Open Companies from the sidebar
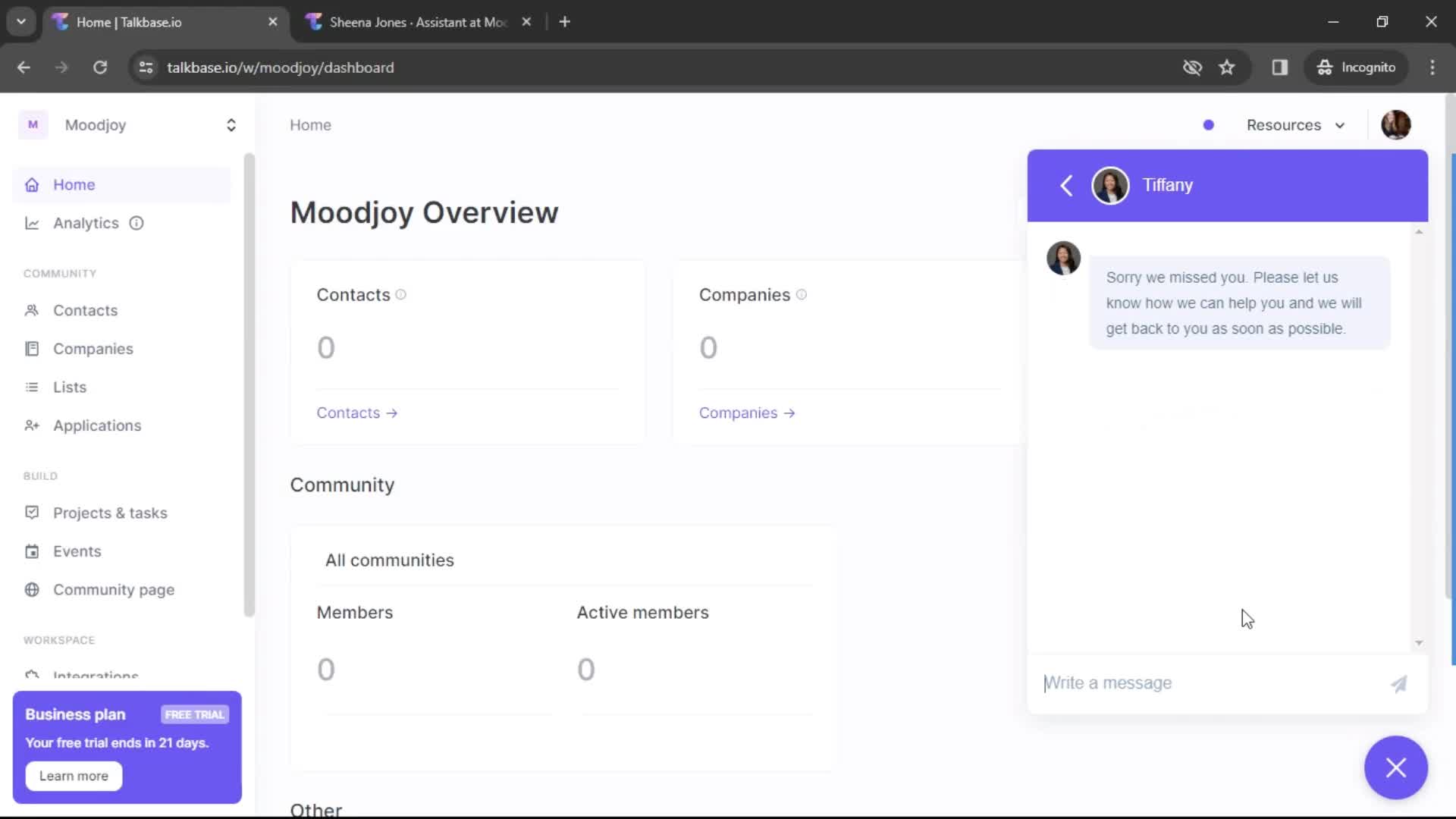1456x819 pixels. (x=93, y=349)
